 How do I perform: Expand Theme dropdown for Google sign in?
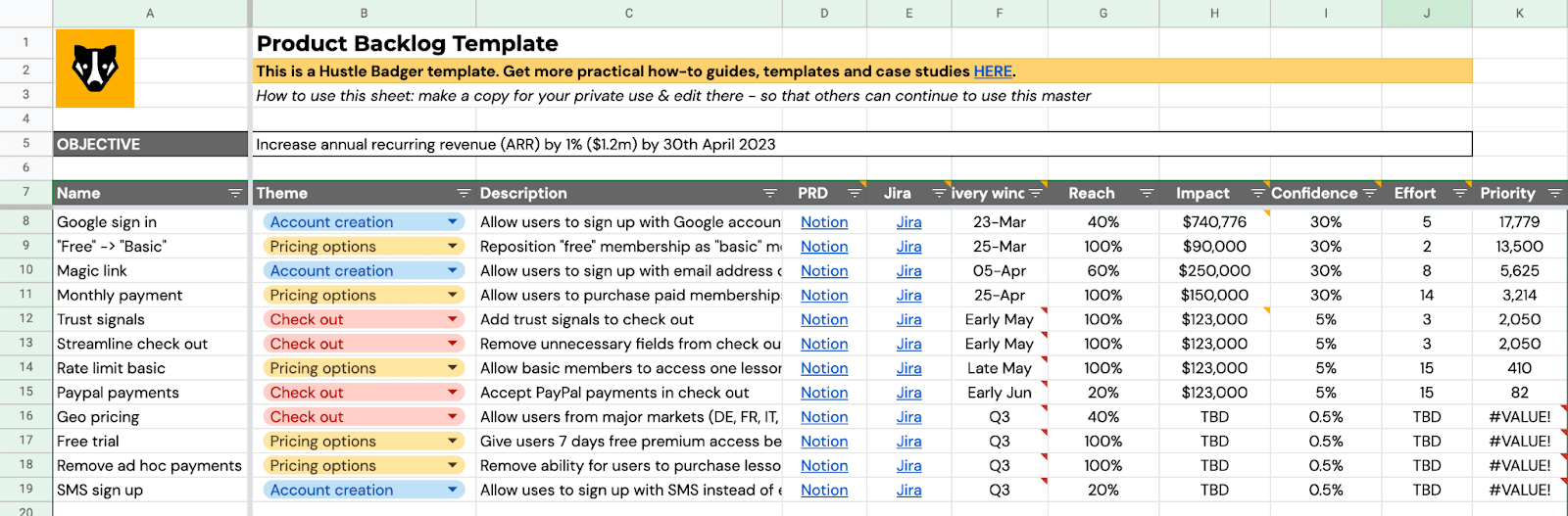click(453, 222)
